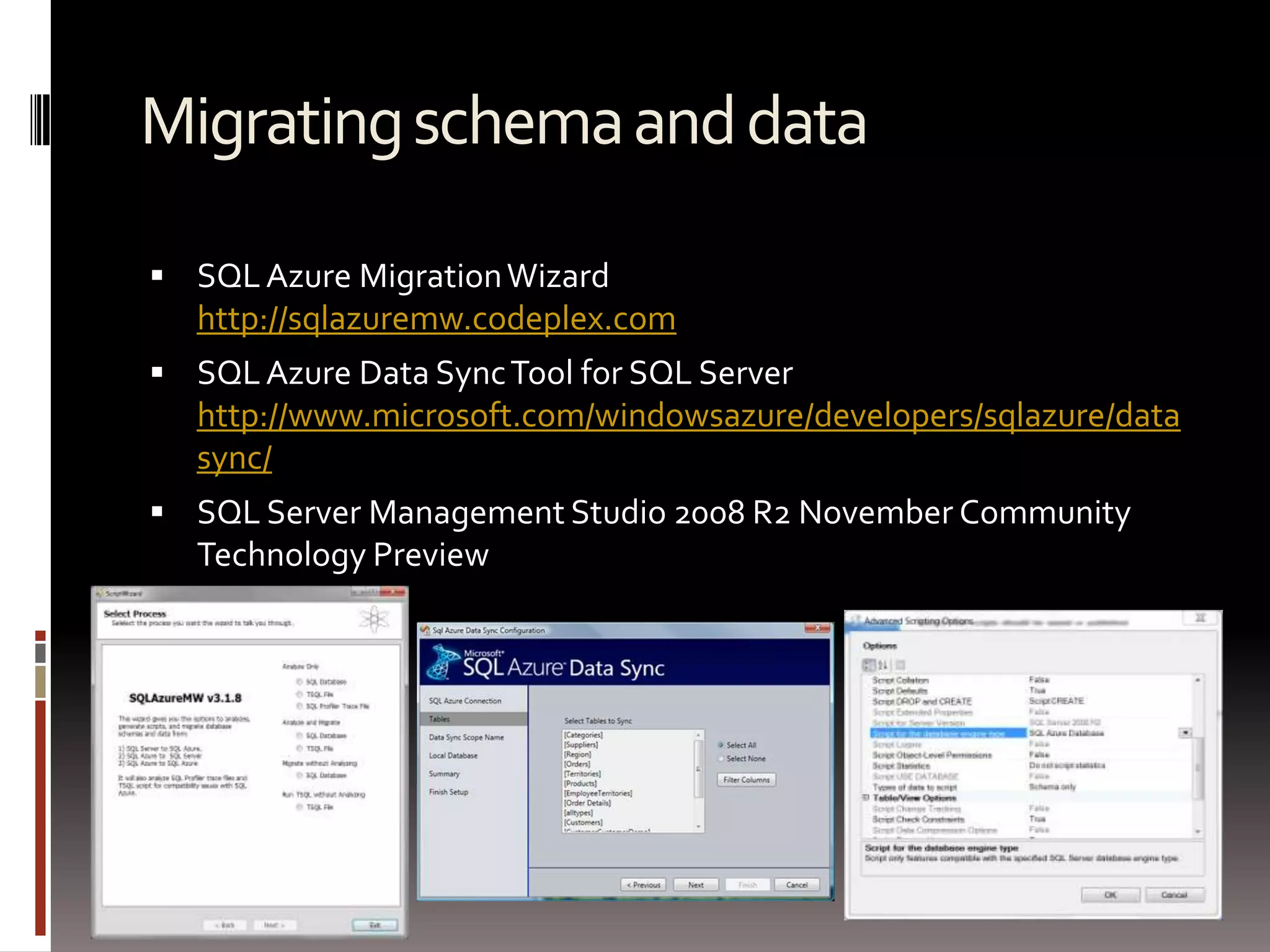
Task: Open the Data Sync Scope Name step
Action: tap(466, 738)
